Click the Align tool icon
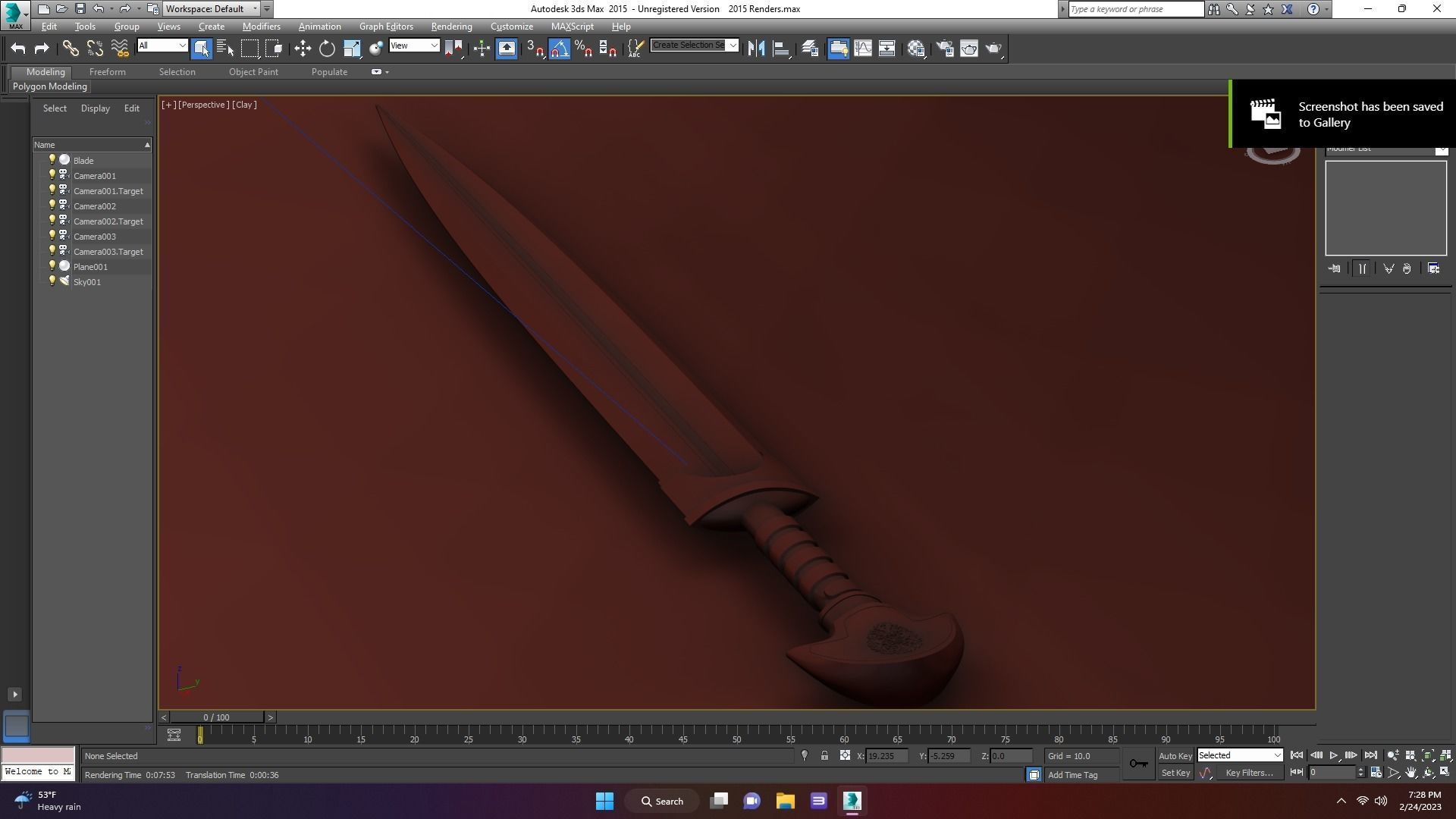1456x819 pixels. [x=781, y=49]
